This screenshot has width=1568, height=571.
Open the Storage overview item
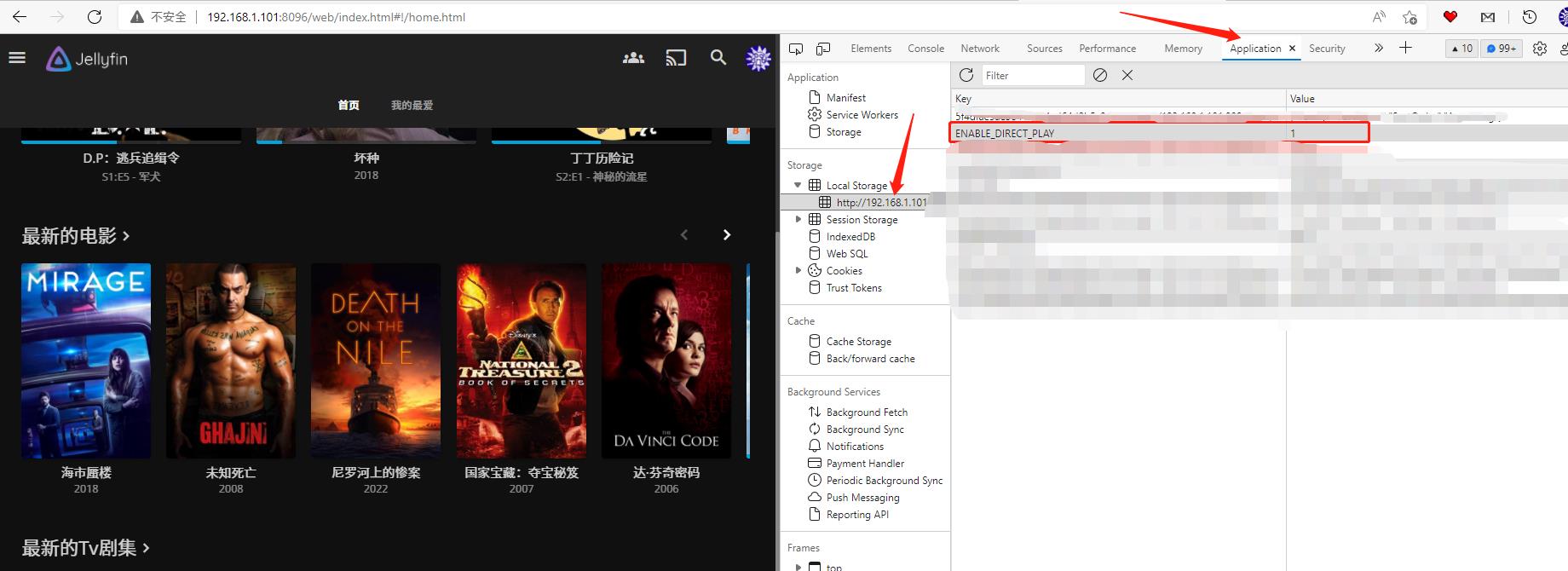point(844,132)
